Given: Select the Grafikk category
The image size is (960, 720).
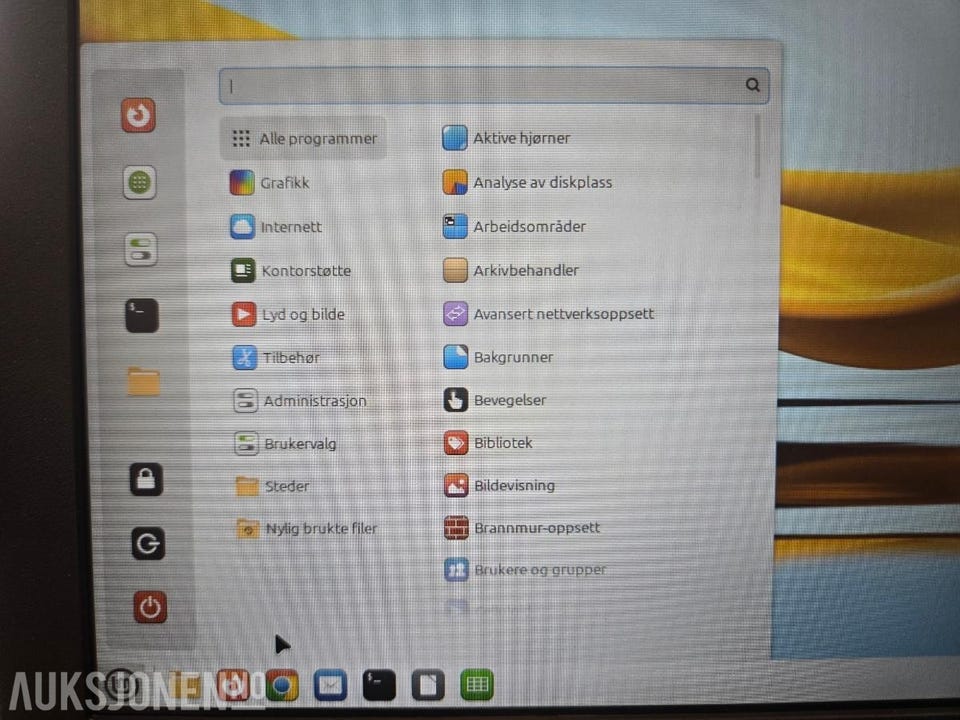Looking at the screenshot, I should (x=270, y=182).
